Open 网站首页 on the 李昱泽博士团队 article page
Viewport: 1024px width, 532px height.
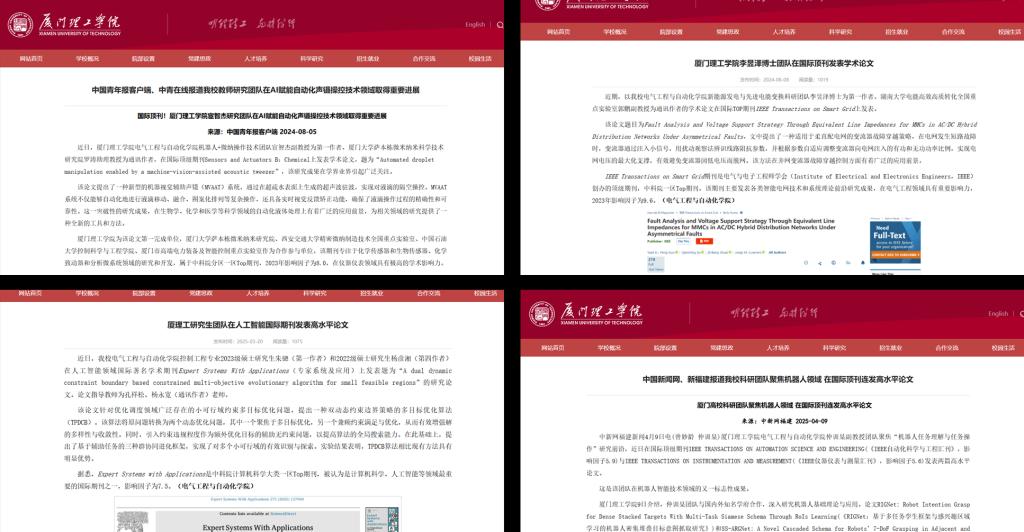(558, 31)
